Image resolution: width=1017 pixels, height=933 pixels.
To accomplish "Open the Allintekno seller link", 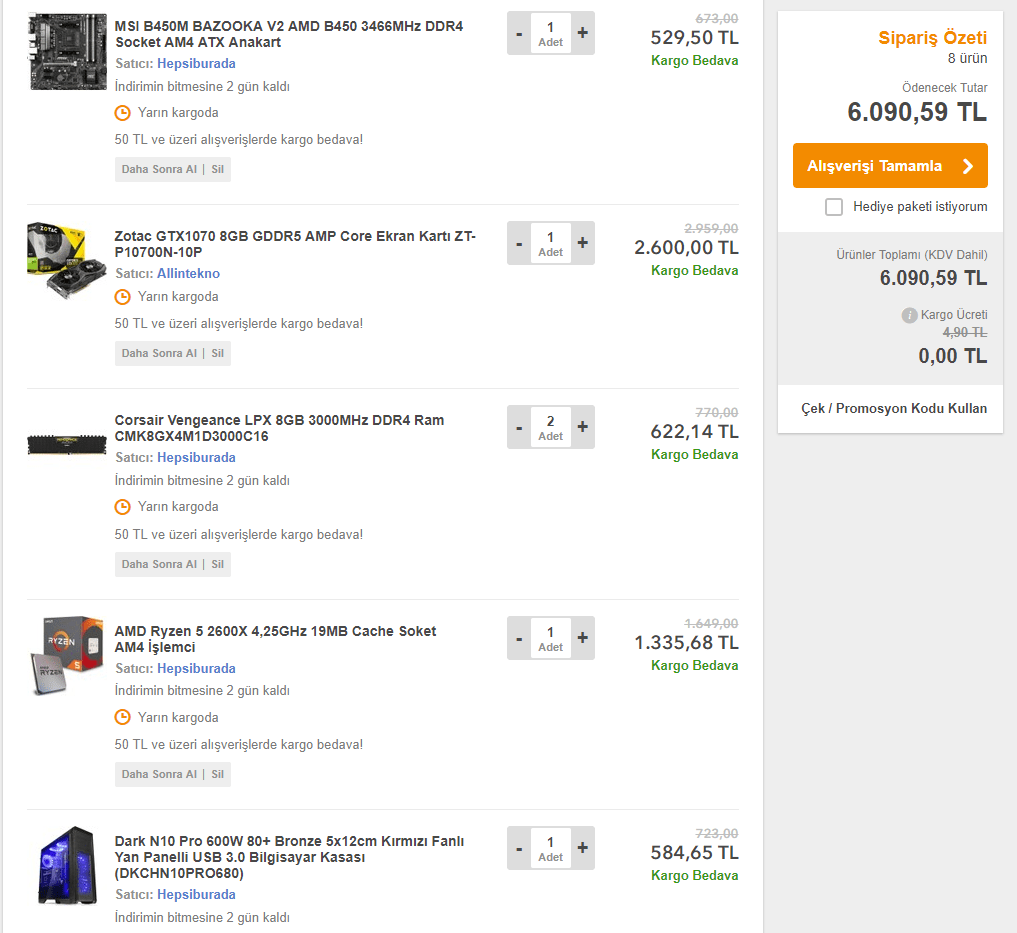I will click(x=188, y=273).
